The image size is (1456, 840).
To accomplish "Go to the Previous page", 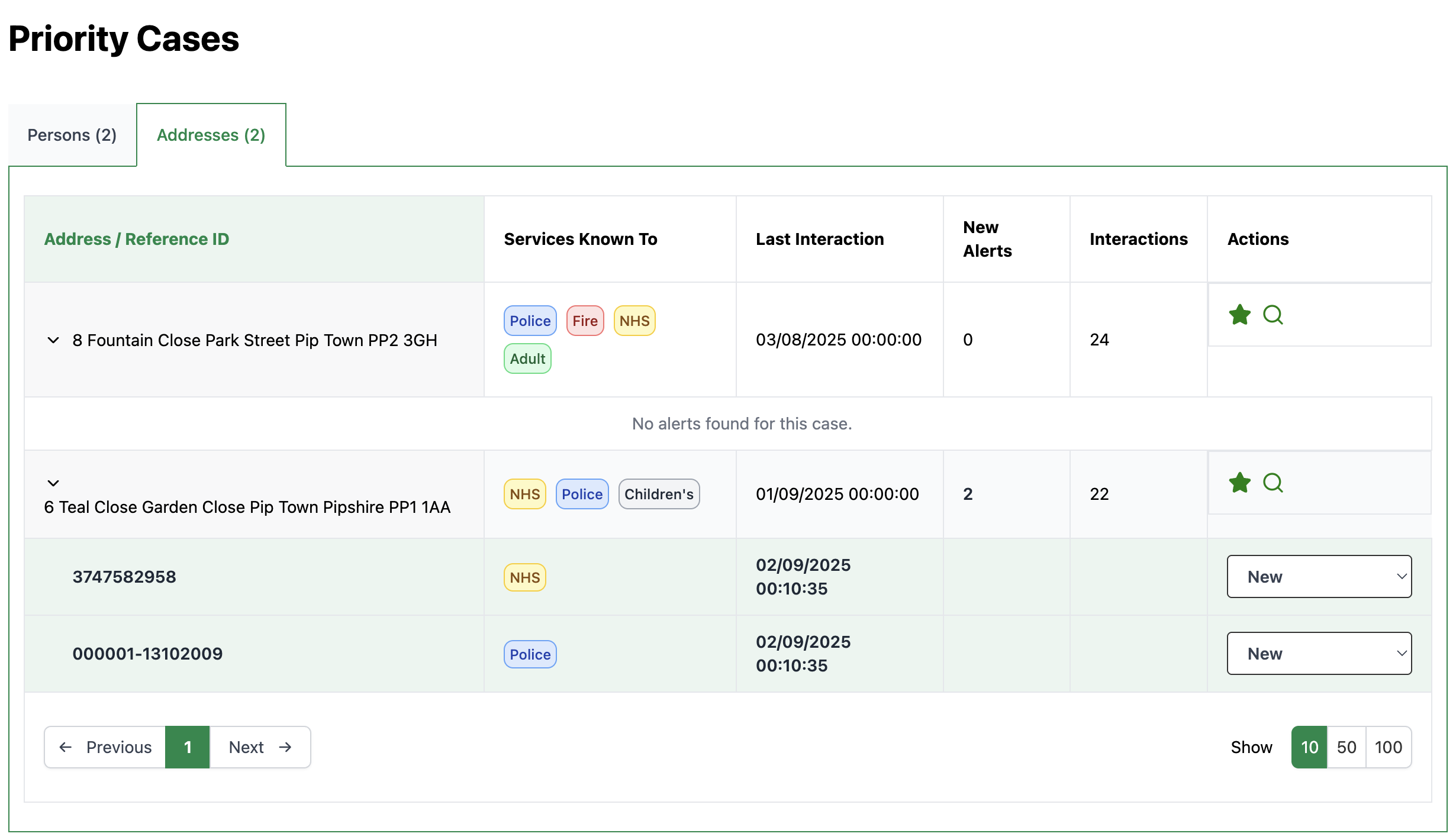I will [105, 747].
